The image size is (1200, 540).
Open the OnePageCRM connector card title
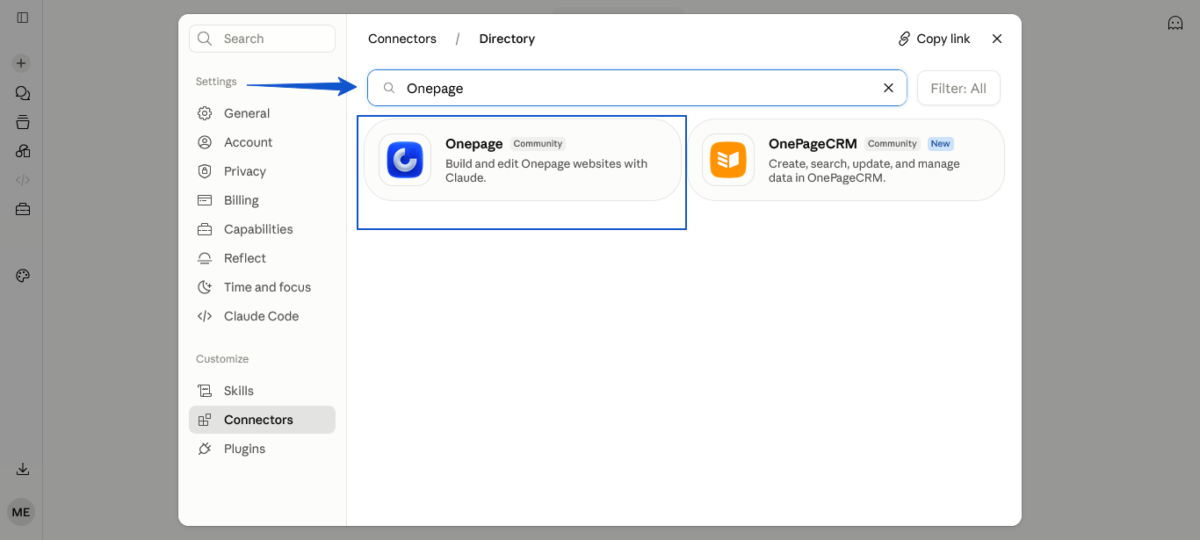pos(813,144)
